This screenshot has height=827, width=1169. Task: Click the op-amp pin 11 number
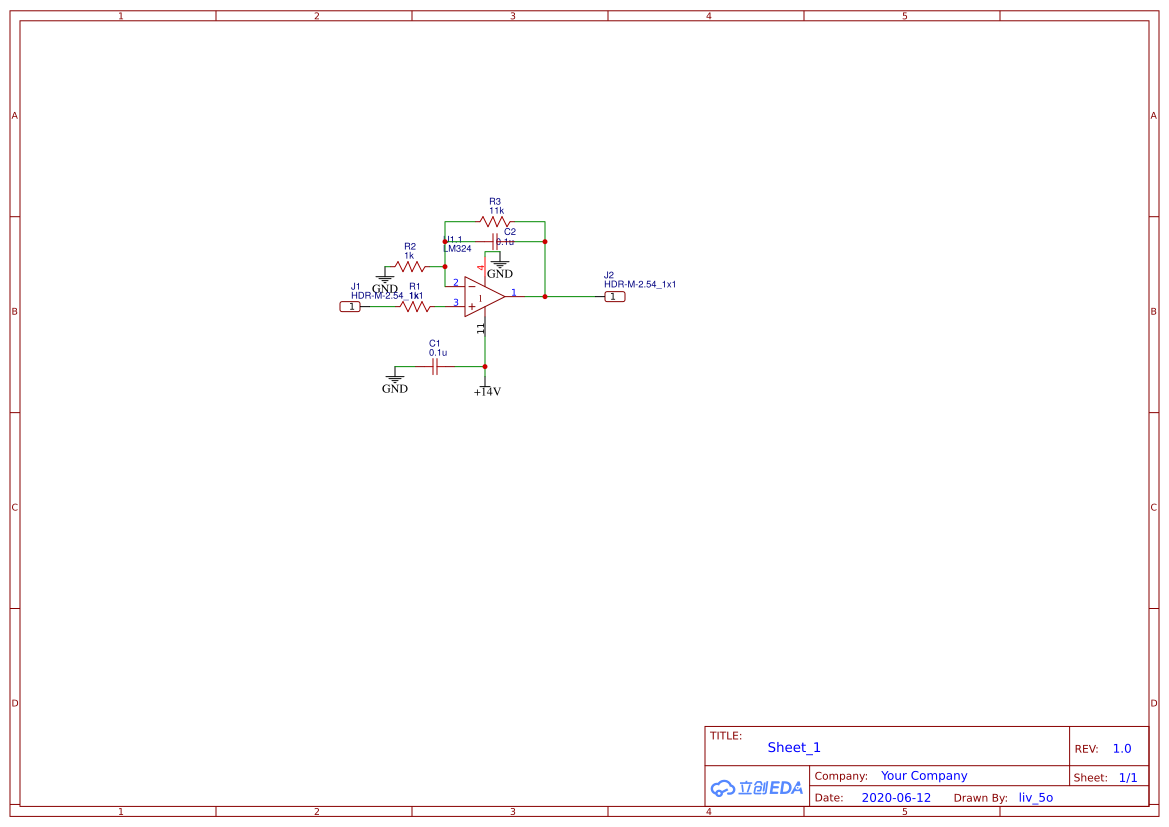[482, 327]
